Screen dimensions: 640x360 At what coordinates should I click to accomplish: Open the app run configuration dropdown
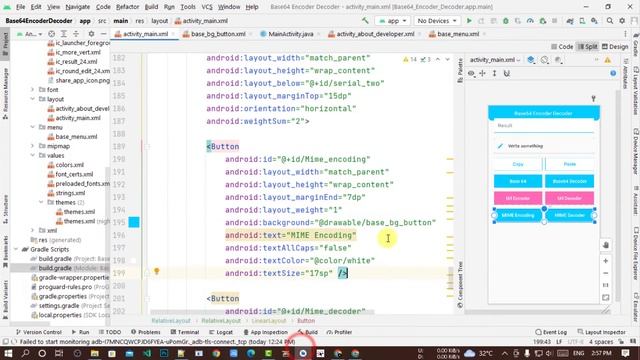tap(392, 21)
